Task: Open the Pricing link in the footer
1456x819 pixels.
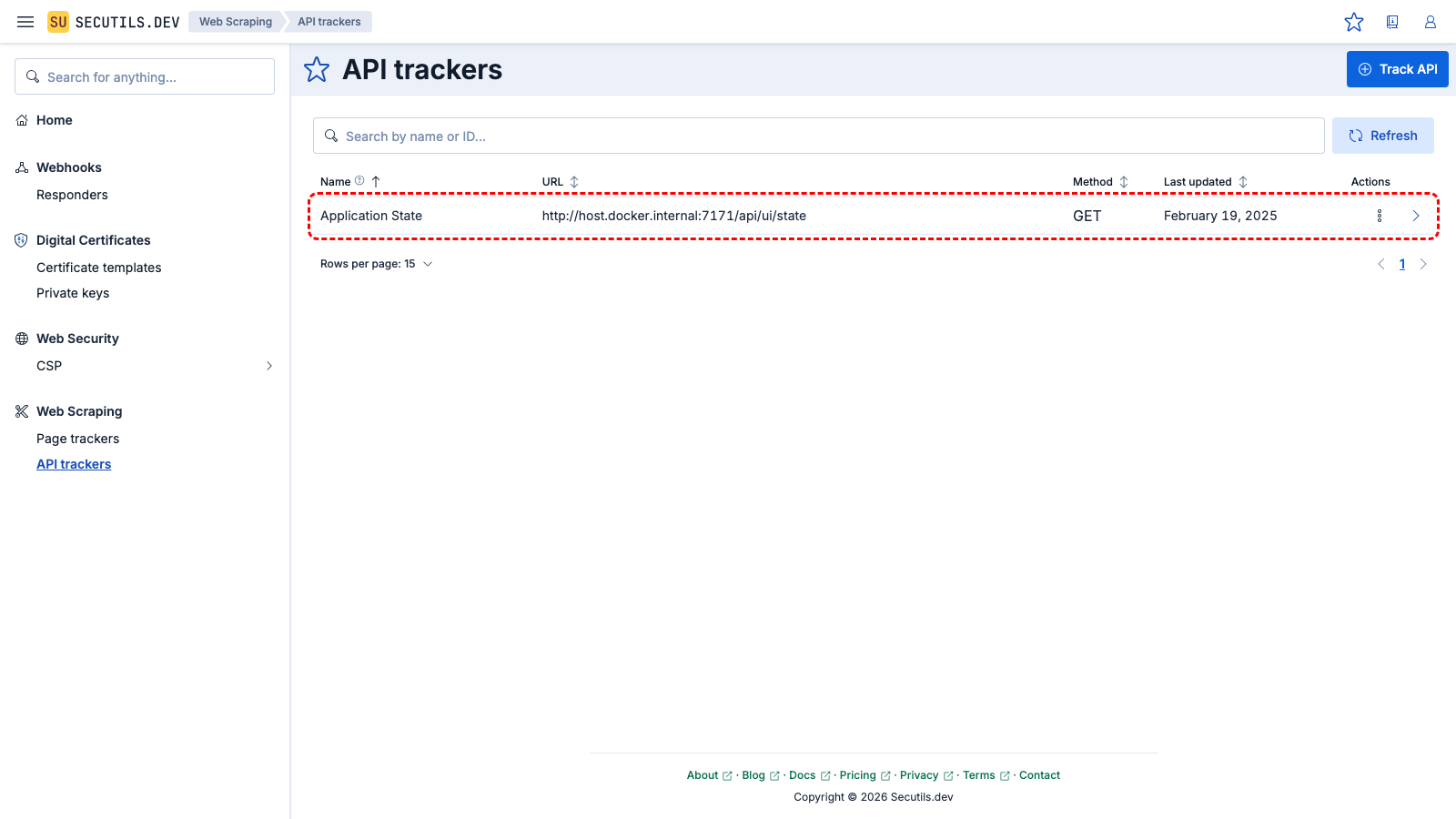Action: (x=859, y=774)
